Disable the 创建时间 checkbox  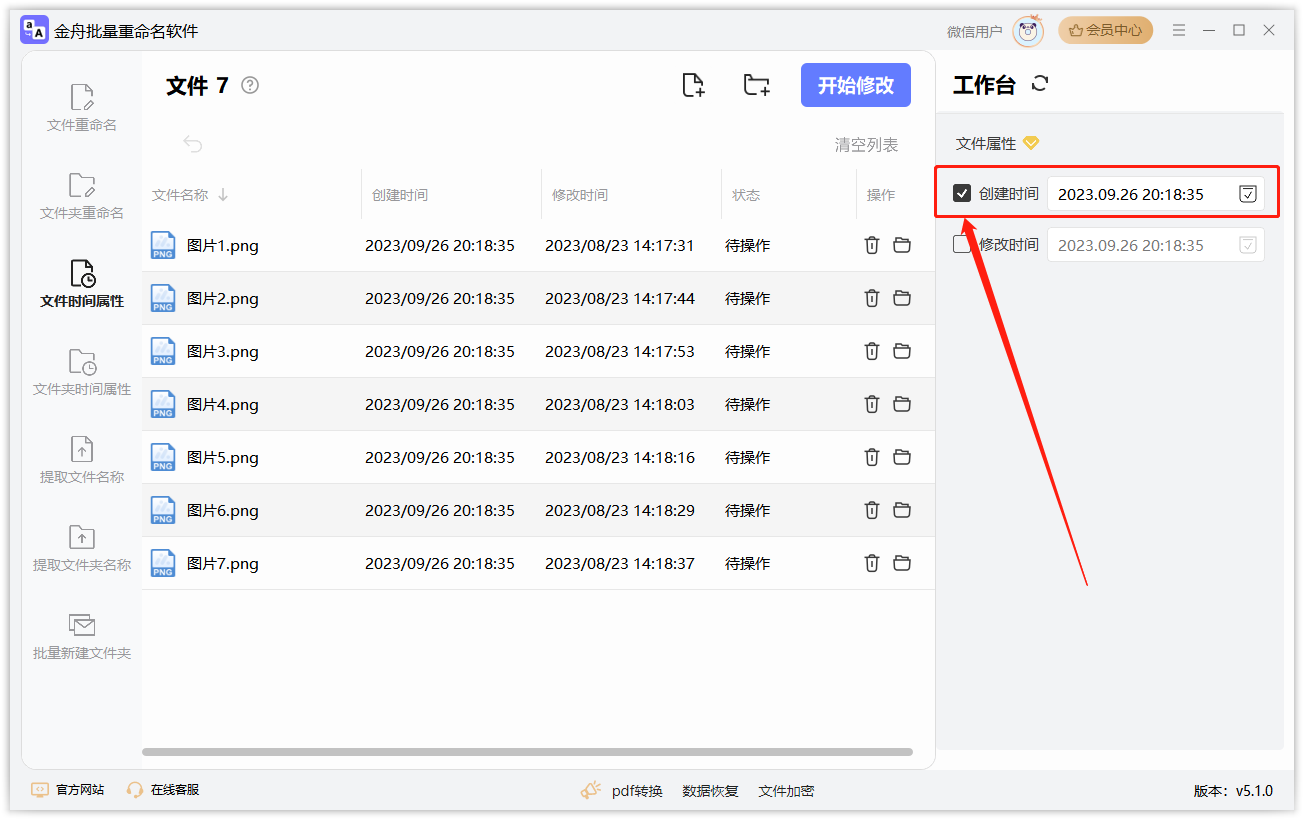(x=963, y=194)
